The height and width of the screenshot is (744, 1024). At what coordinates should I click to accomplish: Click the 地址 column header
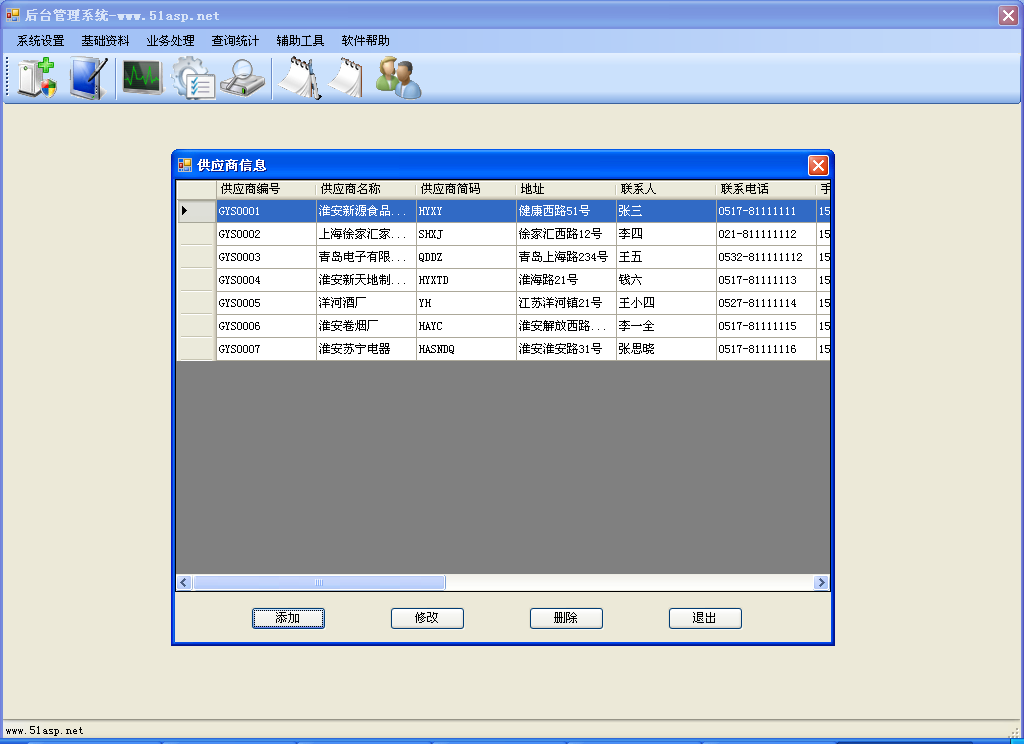(x=566, y=189)
